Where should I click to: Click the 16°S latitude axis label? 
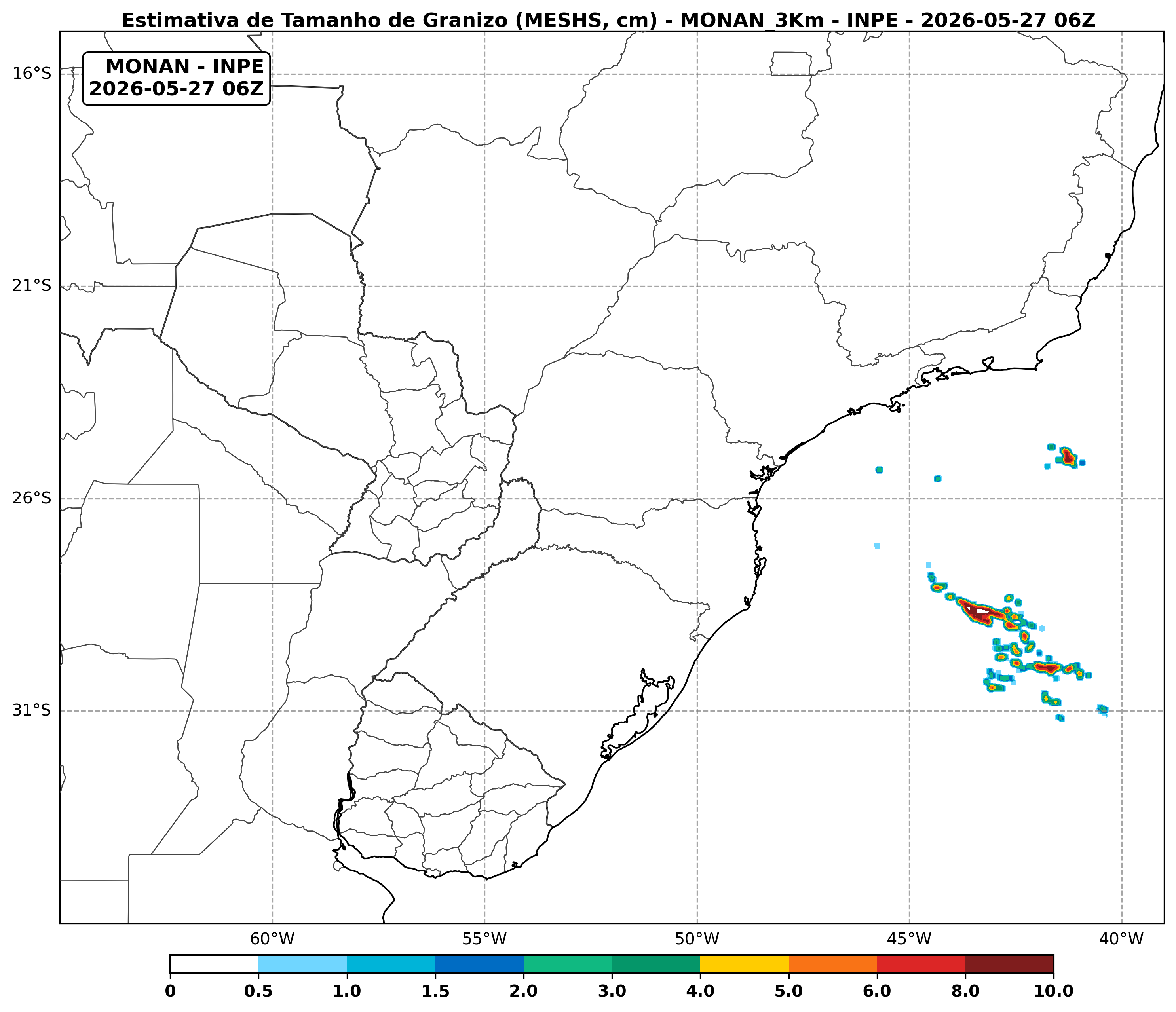(x=32, y=73)
